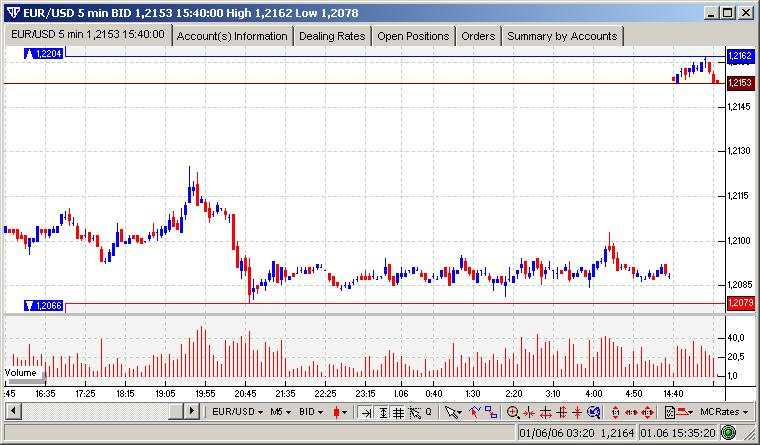
Task: Click the 1,2085 price axis label
Action: coord(739,285)
